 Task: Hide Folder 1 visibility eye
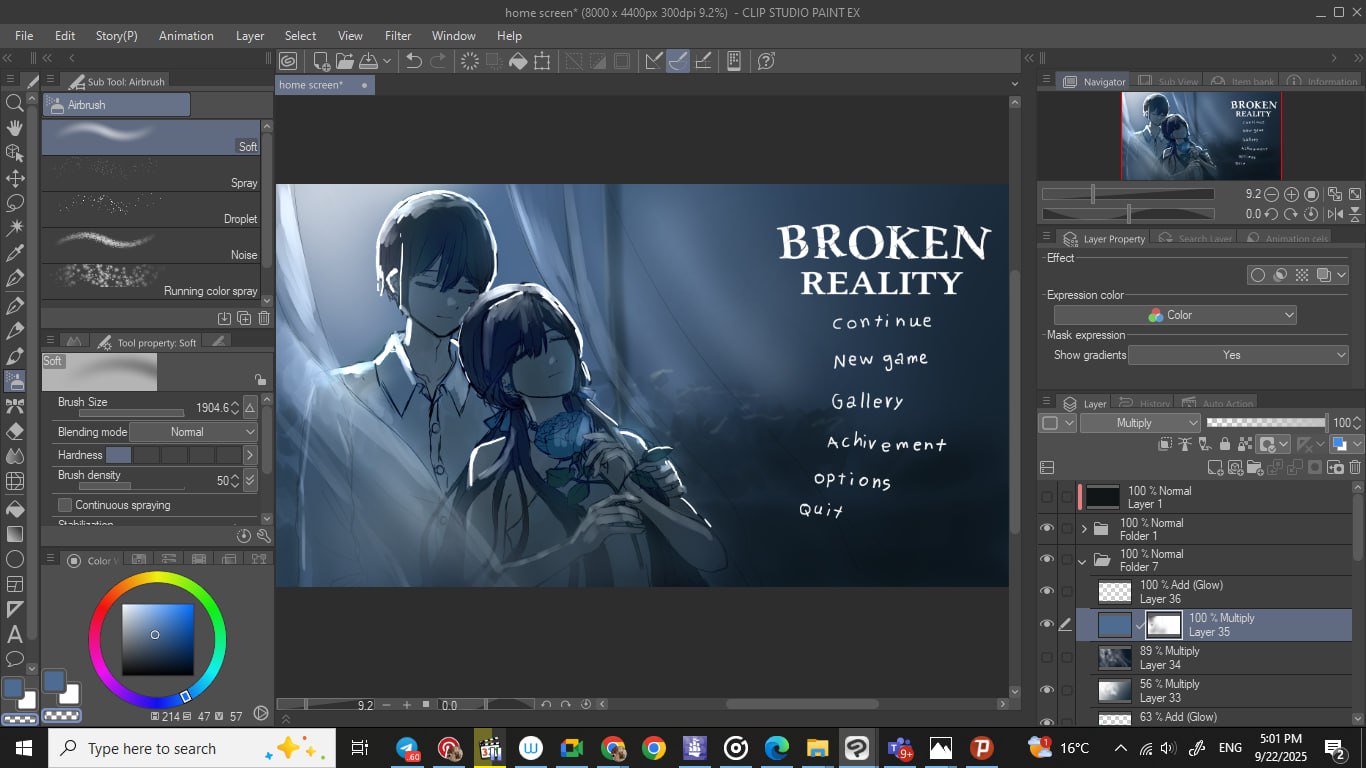coord(1047,529)
